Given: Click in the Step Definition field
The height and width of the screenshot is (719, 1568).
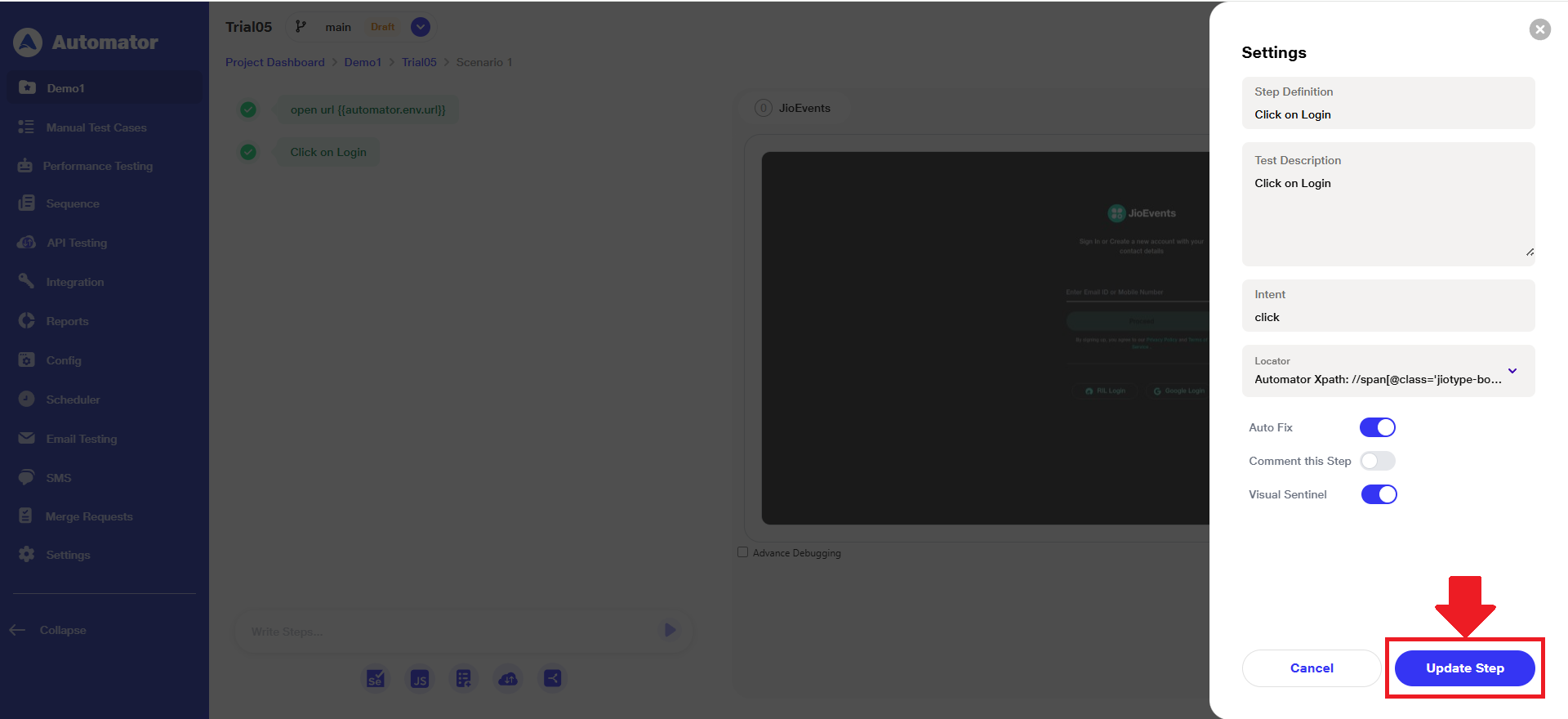Looking at the screenshot, I should point(1388,114).
